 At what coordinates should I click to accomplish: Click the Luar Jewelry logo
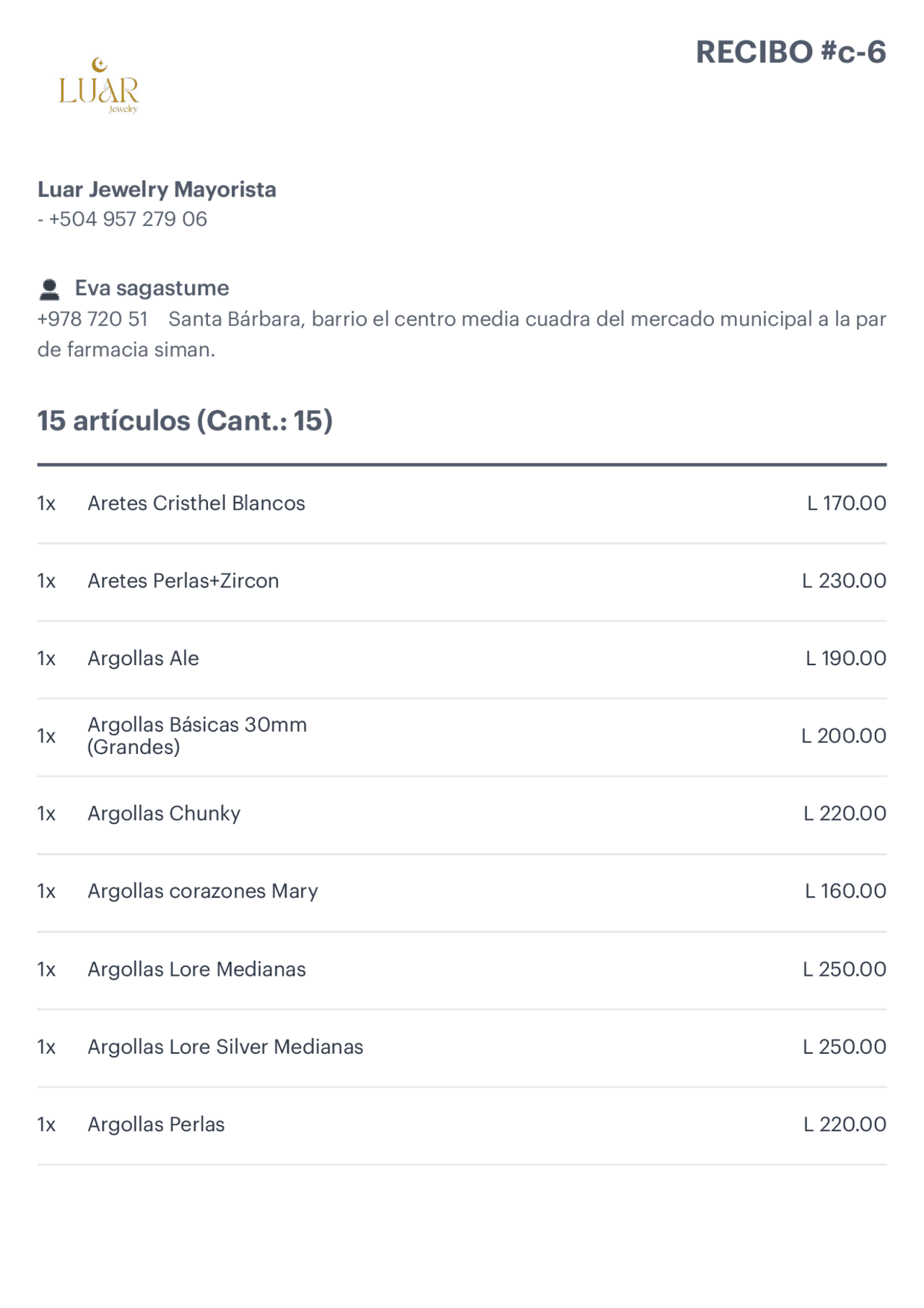(99, 86)
